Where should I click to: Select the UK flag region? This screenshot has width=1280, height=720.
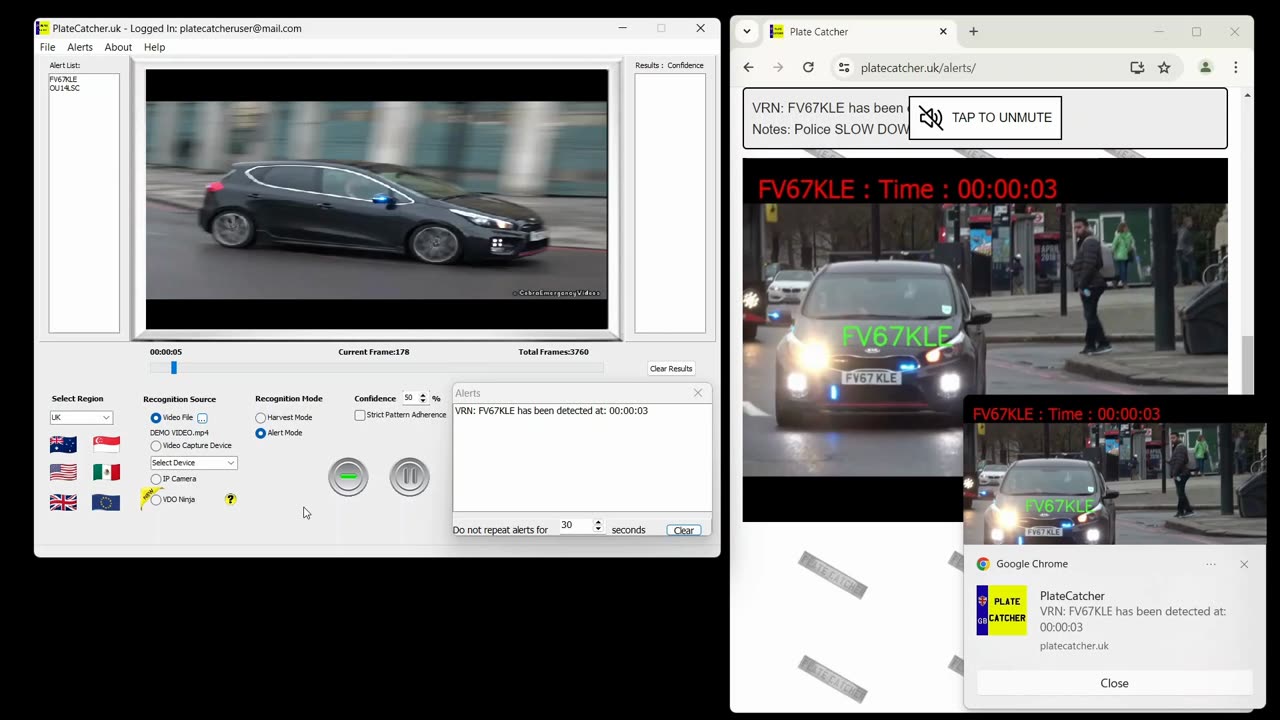coord(63,502)
